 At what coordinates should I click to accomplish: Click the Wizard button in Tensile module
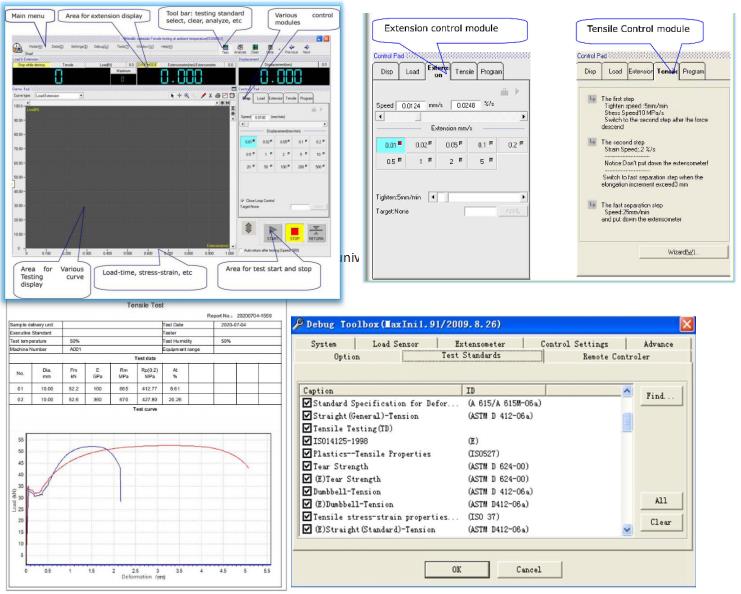click(684, 250)
